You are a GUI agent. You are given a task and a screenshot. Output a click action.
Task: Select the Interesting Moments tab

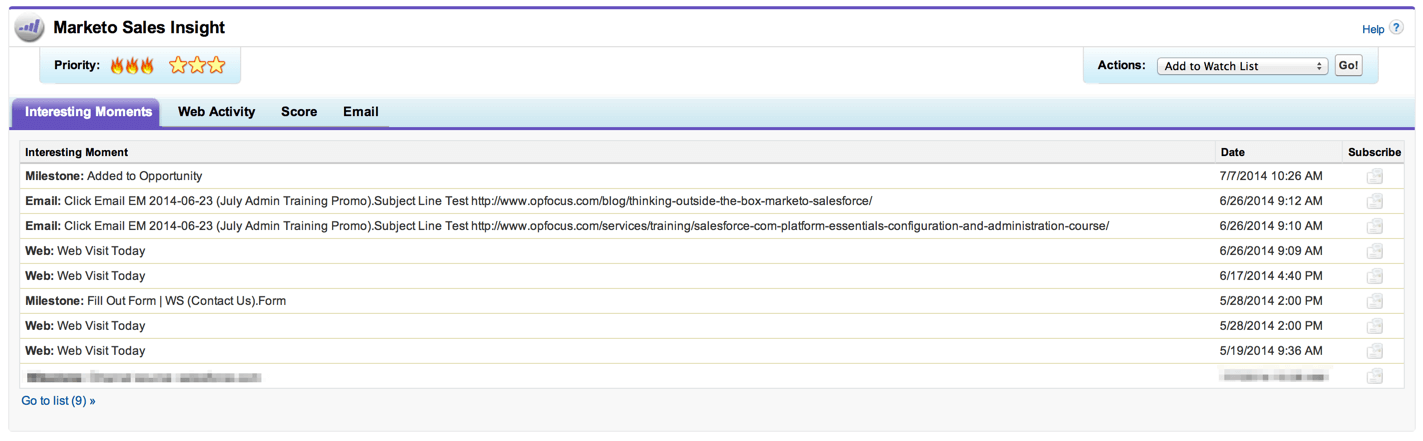[x=88, y=112]
